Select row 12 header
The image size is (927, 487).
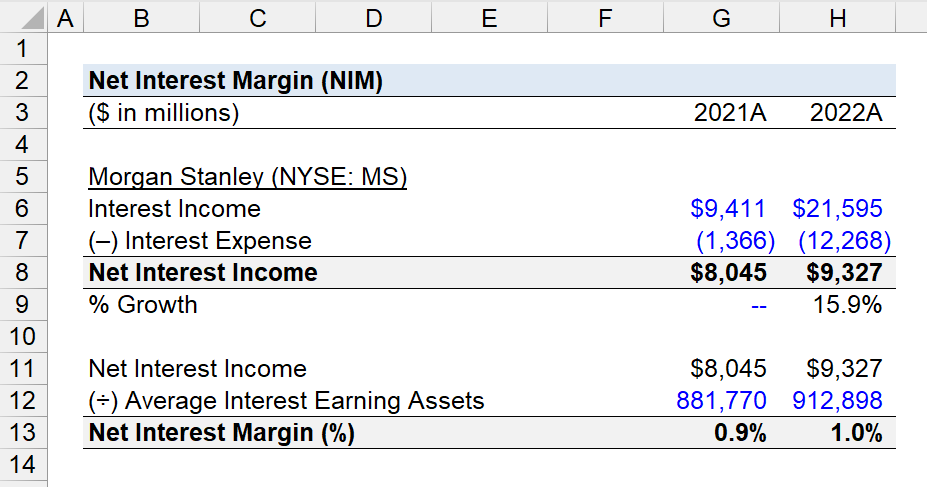pyautogui.click(x=23, y=400)
